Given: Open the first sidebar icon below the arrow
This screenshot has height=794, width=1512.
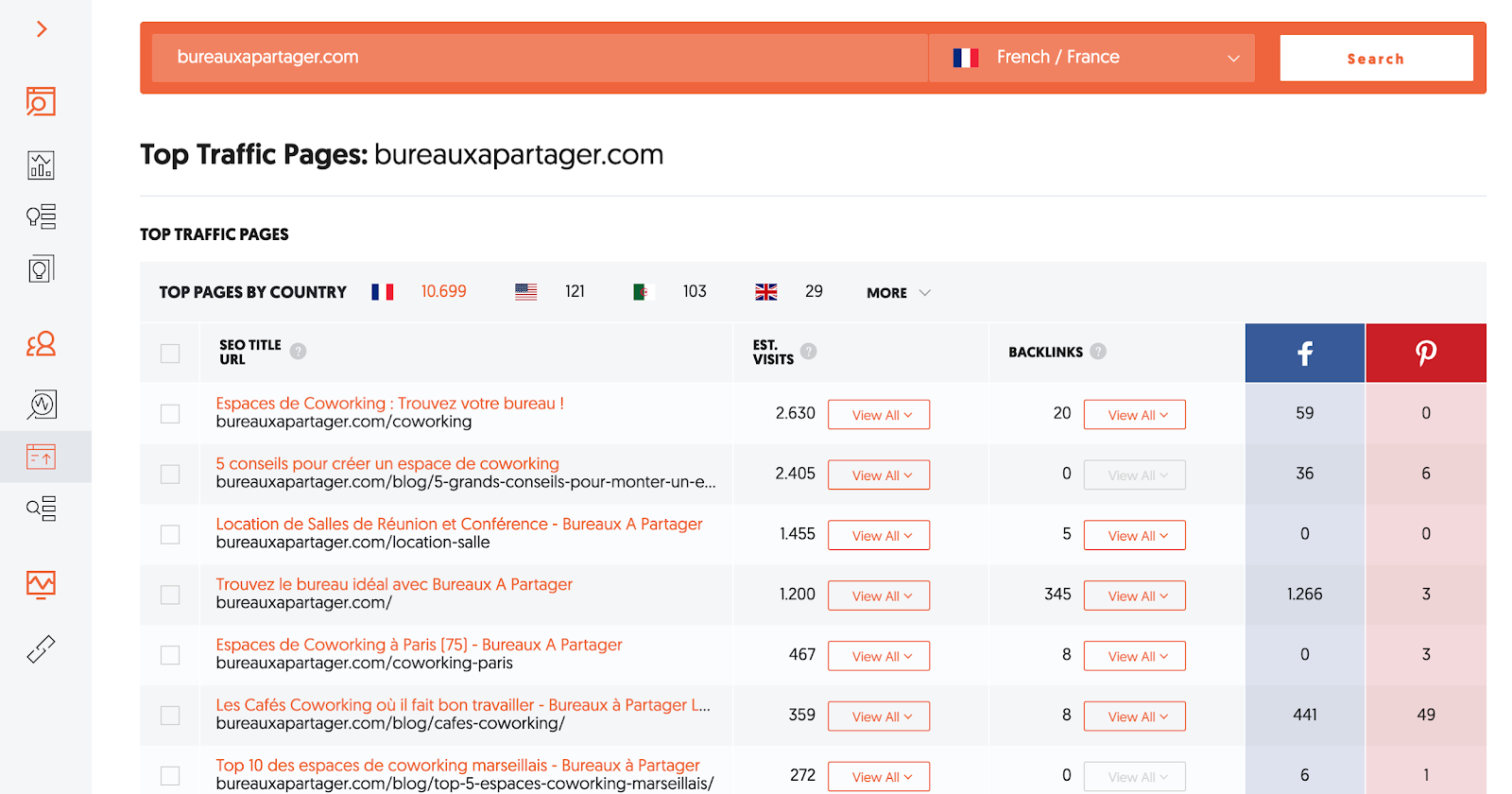Looking at the screenshot, I should click(x=41, y=101).
